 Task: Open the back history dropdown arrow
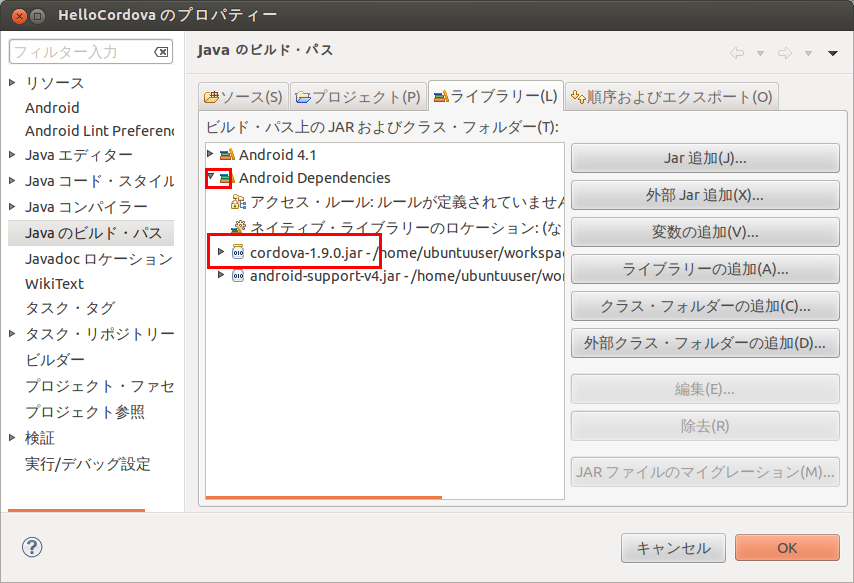(760, 53)
